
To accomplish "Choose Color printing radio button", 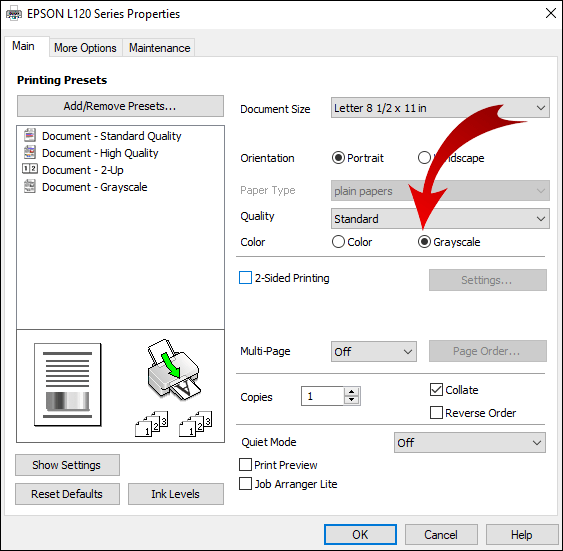I will tap(338, 242).
